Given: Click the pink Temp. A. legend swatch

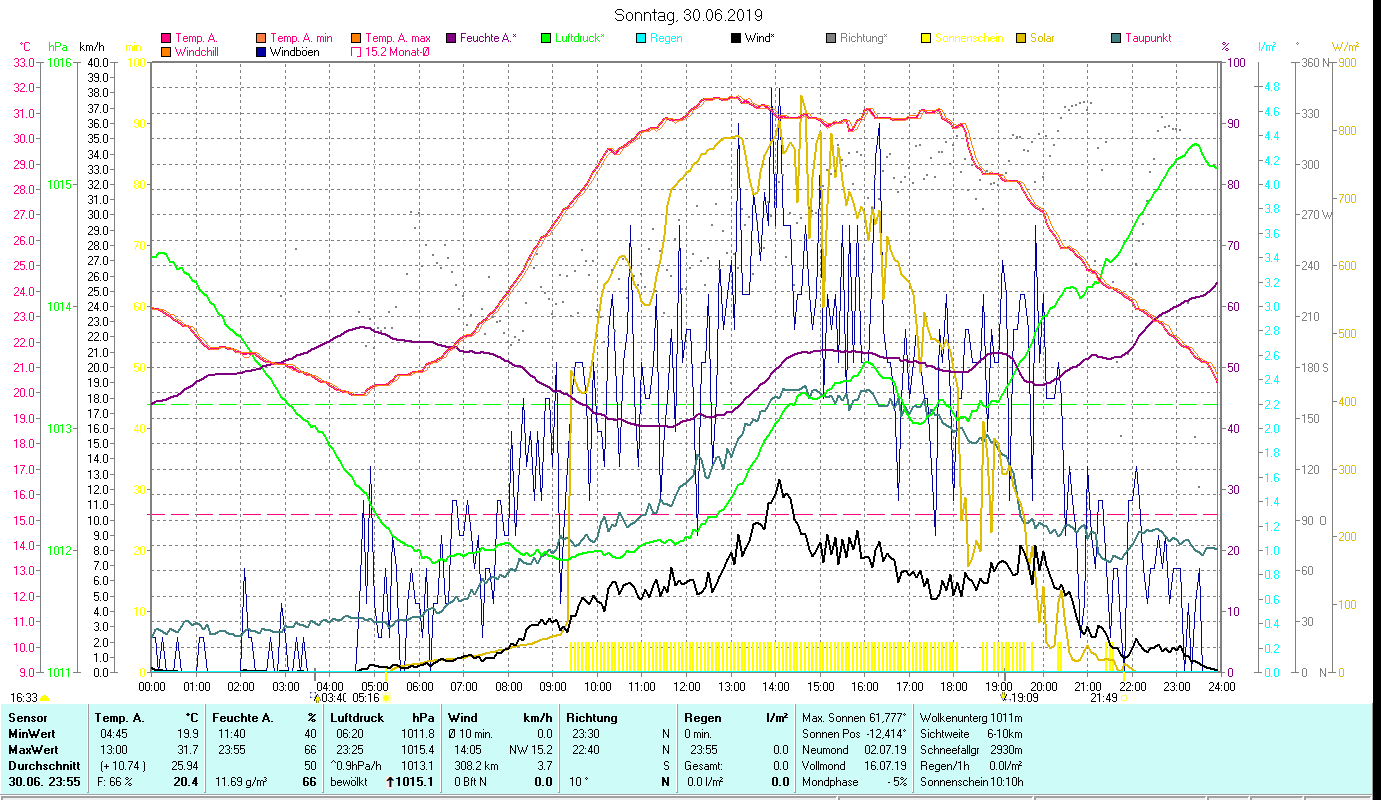Looking at the screenshot, I should point(166,38).
